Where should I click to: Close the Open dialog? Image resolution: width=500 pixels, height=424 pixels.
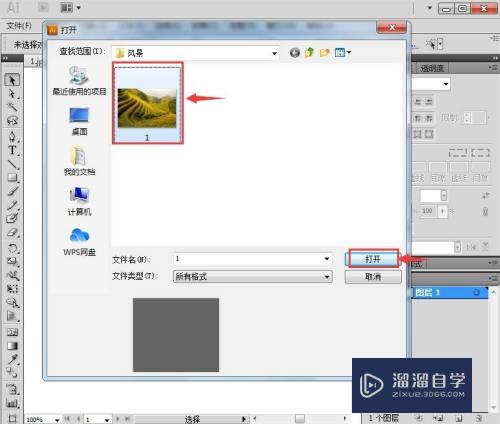tap(392, 27)
